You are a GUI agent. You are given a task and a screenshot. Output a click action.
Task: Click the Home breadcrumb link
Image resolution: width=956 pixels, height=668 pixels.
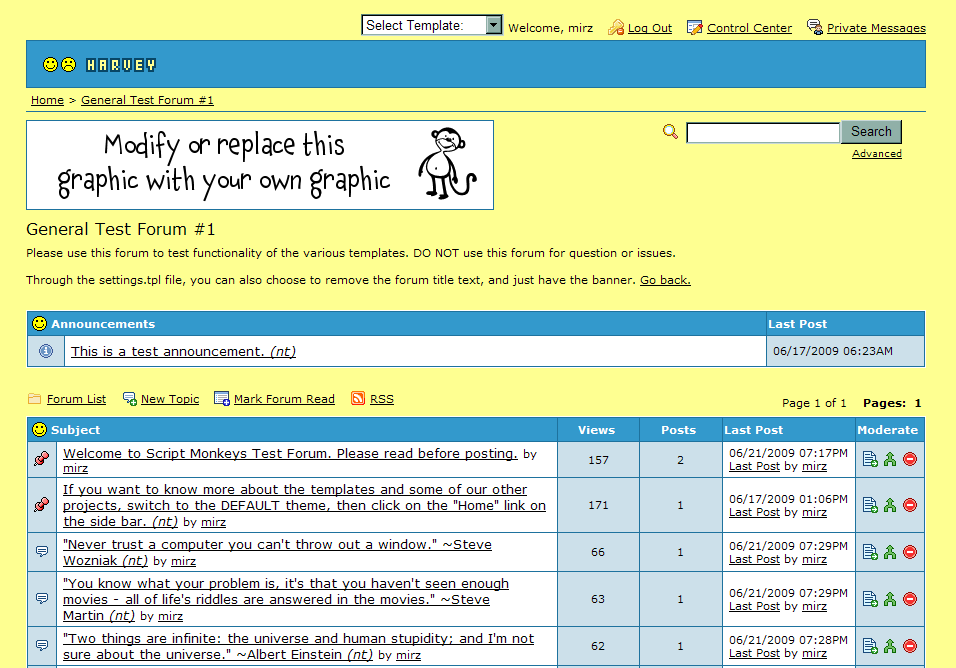[48, 100]
